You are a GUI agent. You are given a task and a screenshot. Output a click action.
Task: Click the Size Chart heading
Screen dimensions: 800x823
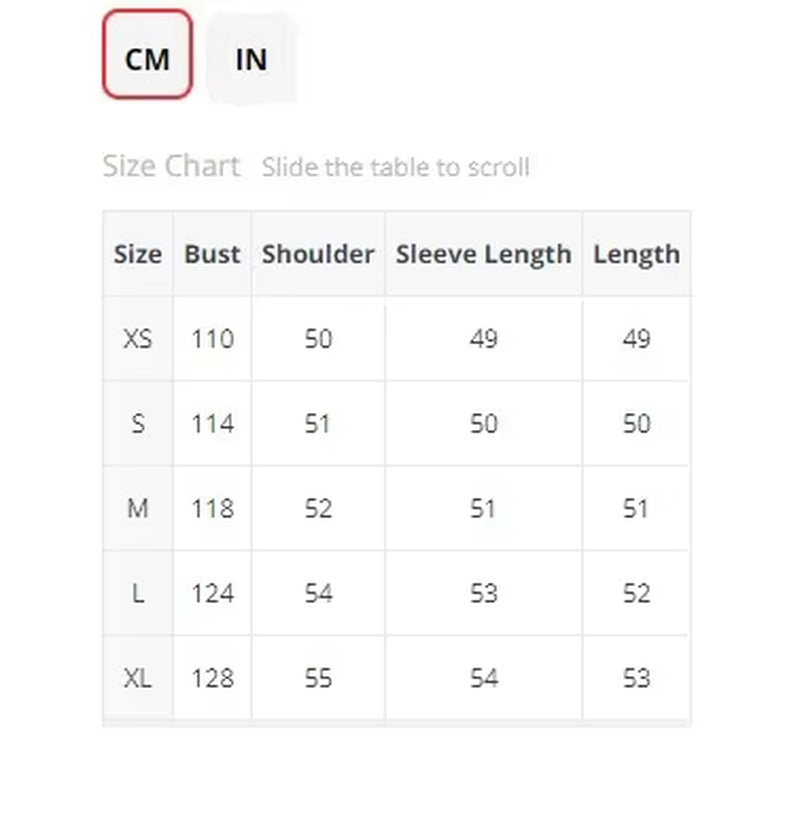click(x=172, y=166)
